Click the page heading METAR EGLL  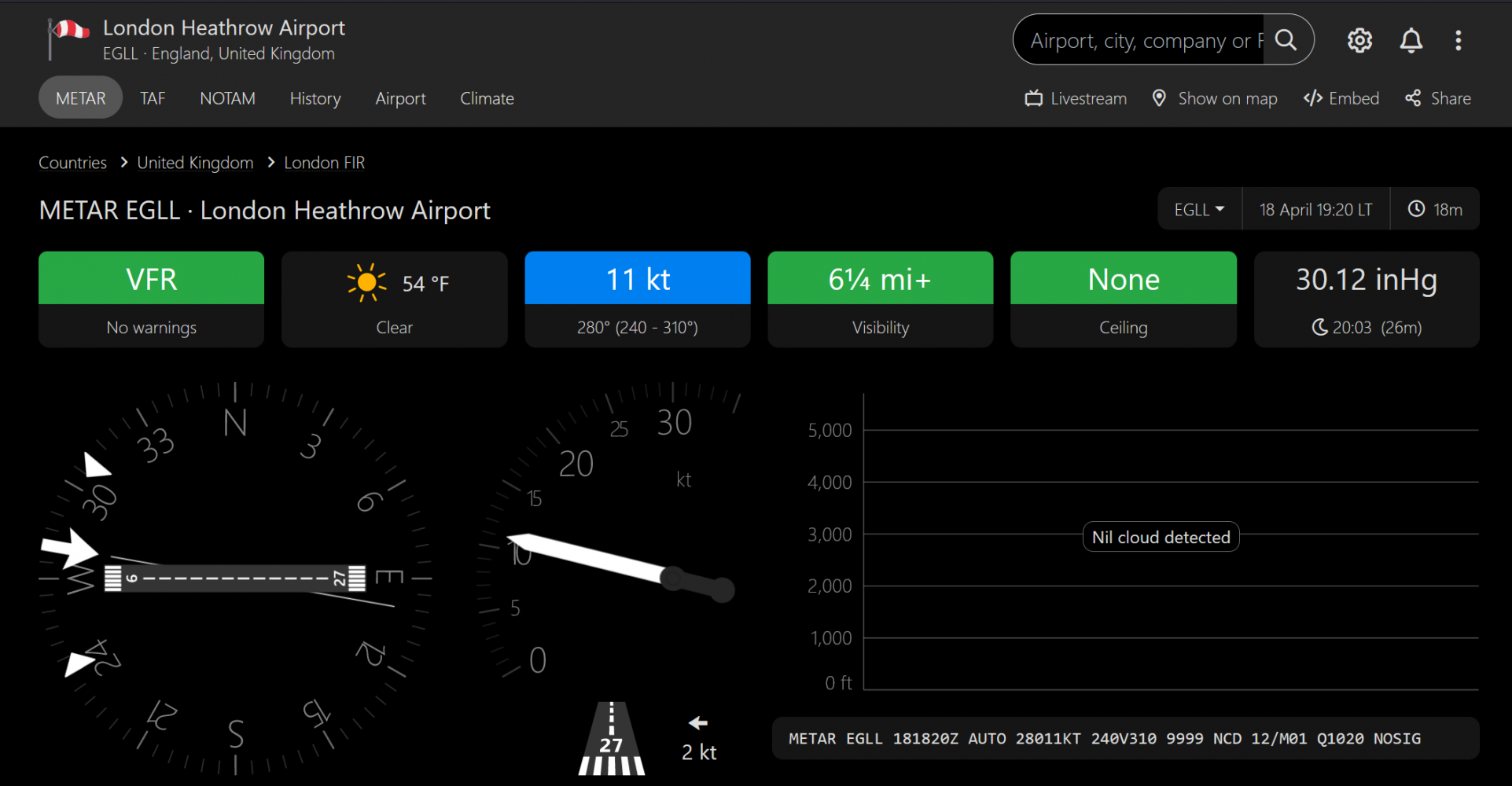[264, 210]
